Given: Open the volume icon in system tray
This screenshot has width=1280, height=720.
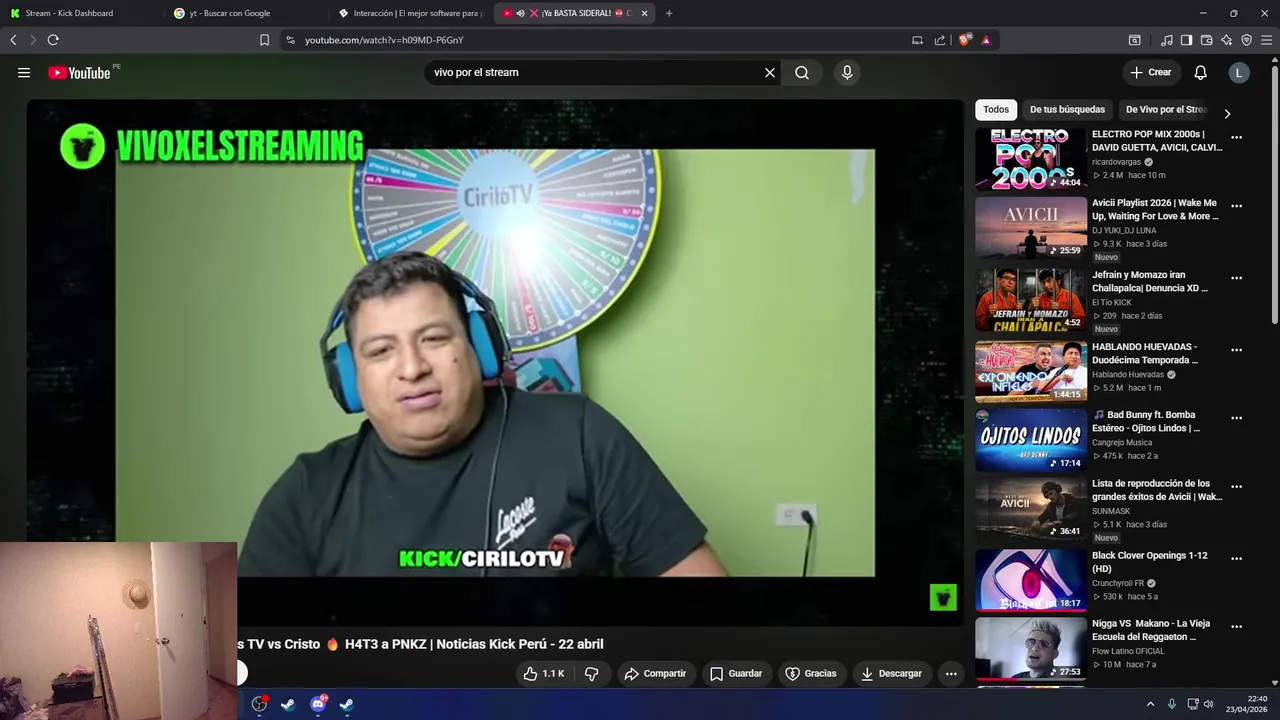Looking at the screenshot, I should 1208,704.
